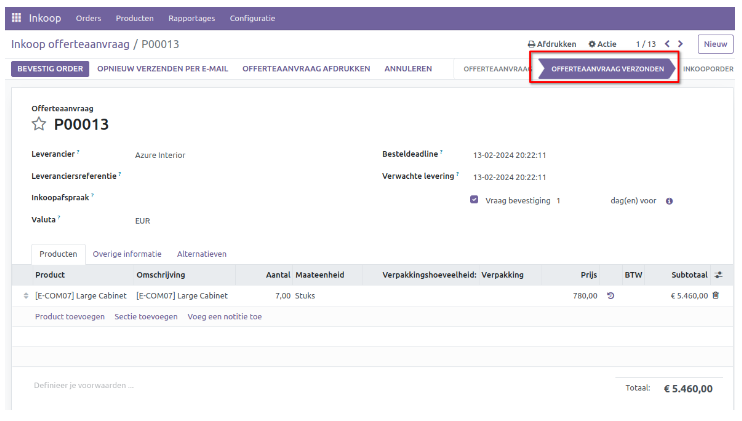742x421 pixels.
Task: Mark P00013 as favorite with star
Action: point(39,125)
